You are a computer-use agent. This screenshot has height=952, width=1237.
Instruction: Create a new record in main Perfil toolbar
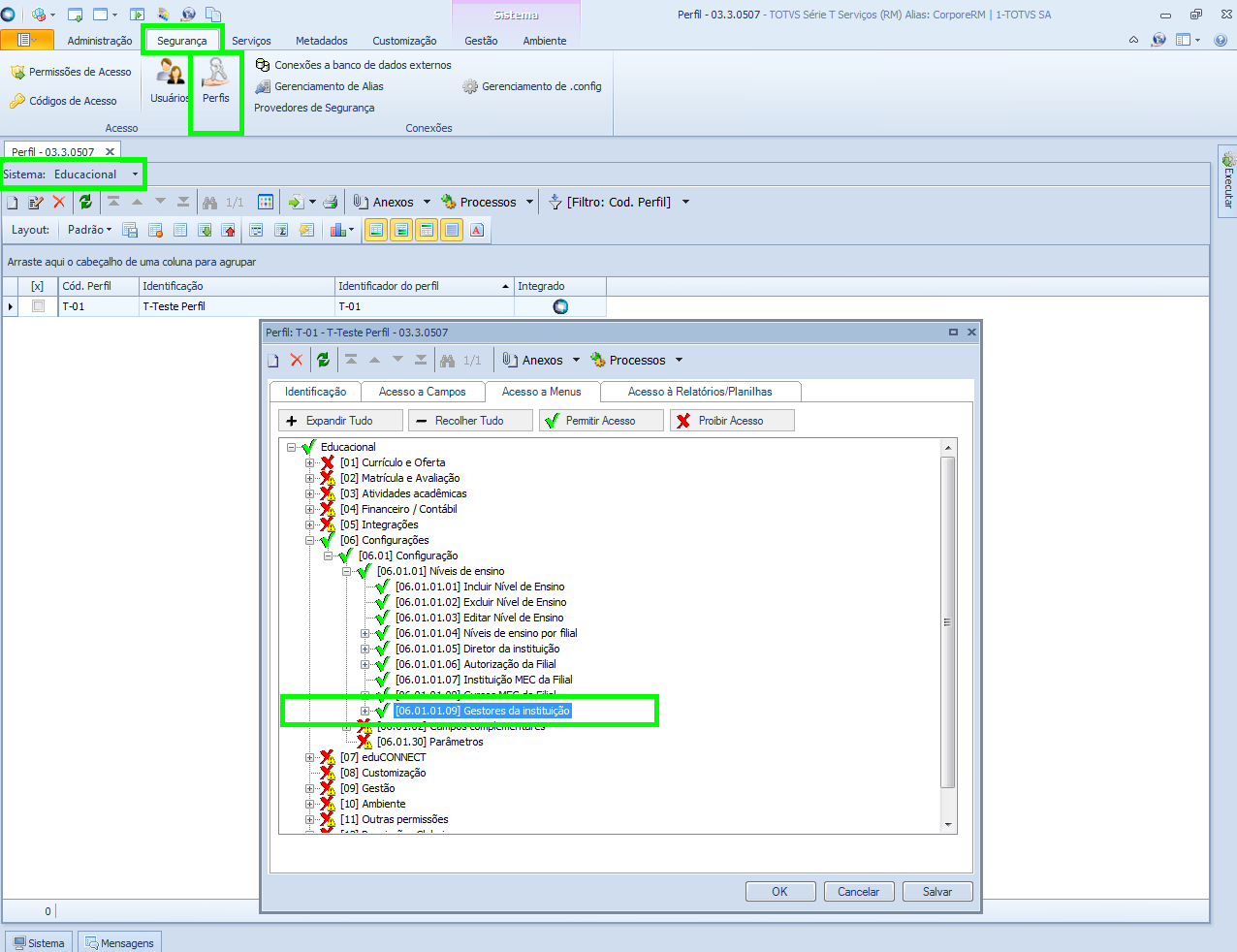[x=13, y=202]
